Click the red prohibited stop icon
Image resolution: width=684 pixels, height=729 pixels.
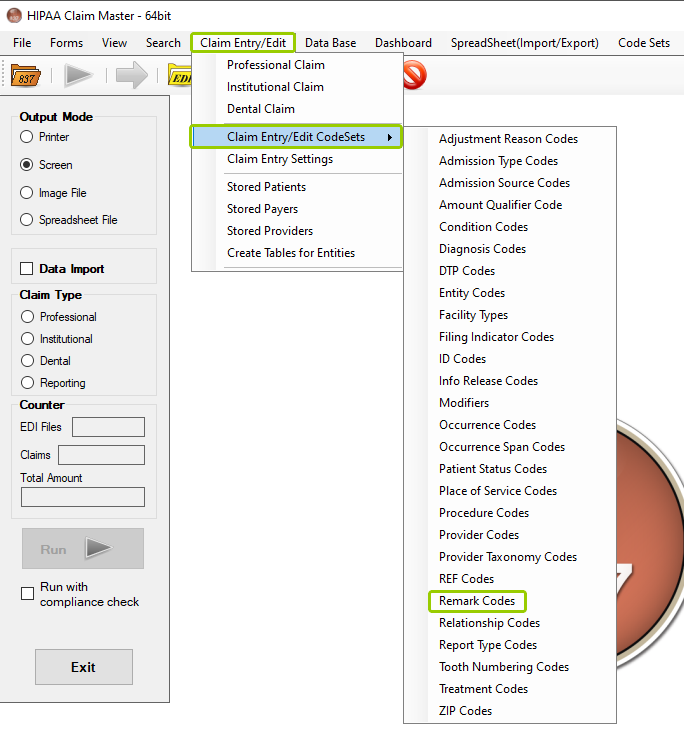pyautogui.click(x=414, y=75)
